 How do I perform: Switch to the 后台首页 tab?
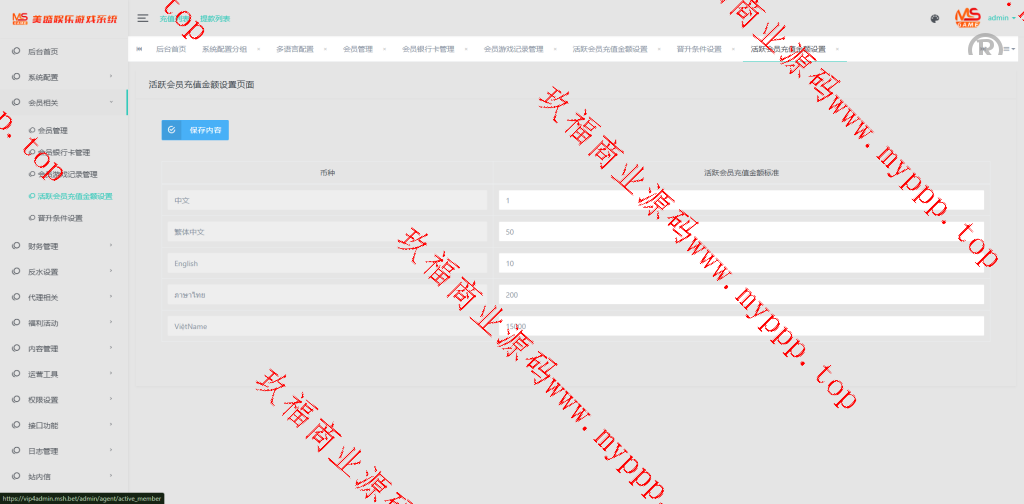171,49
